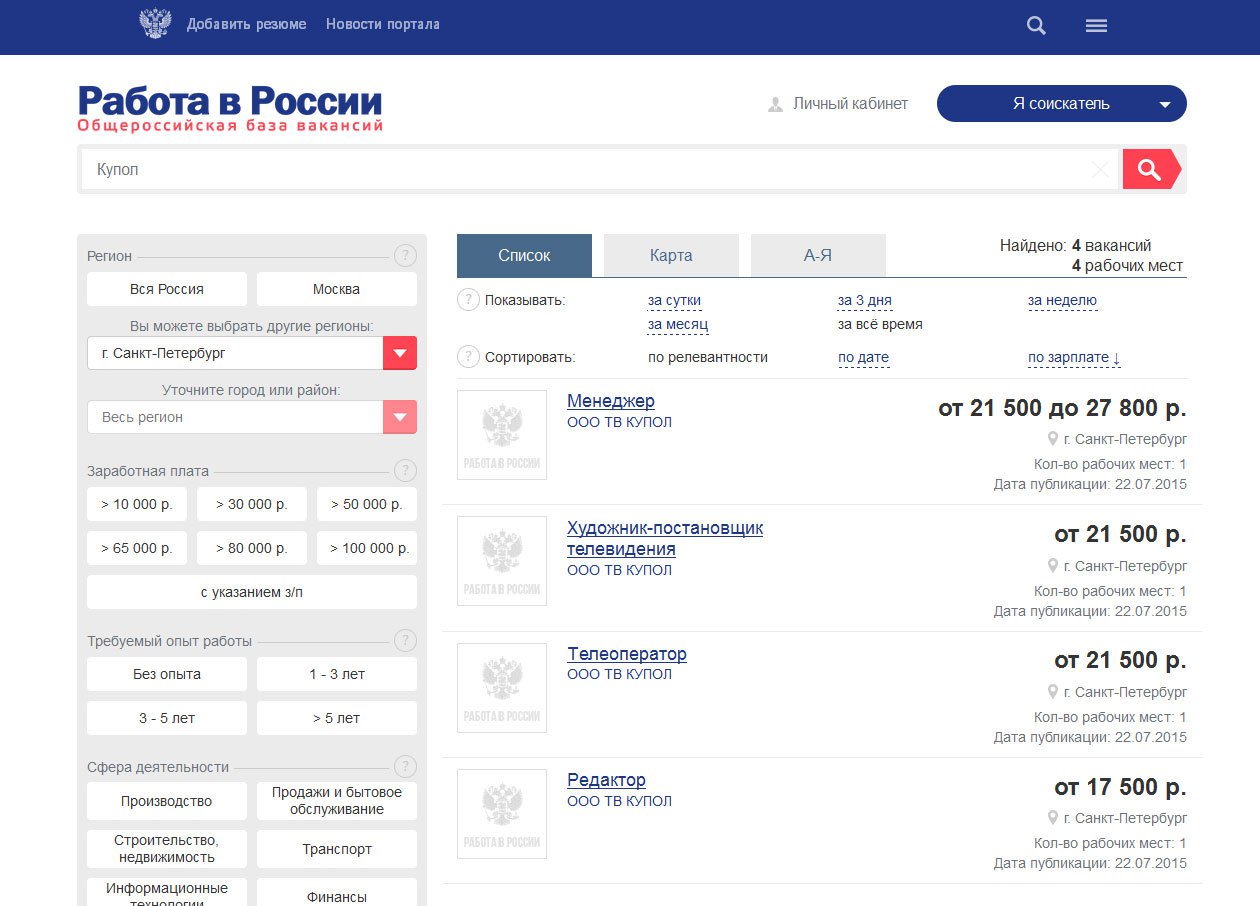
Task: Open help icon next to Регион
Action: pyautogui.click(x=404, y=256)
